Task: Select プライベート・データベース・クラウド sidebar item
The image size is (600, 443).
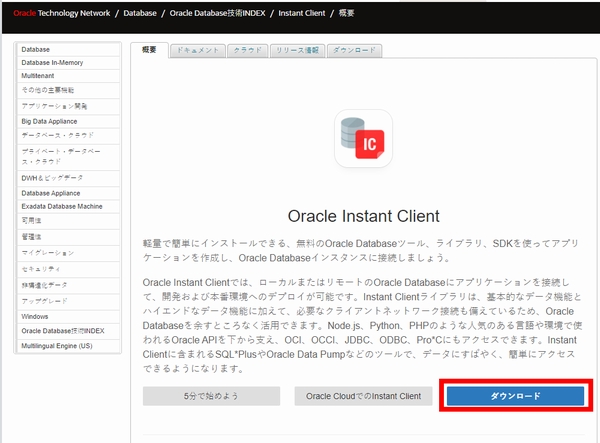Action: pyautogui.click(x=68, y=156)
